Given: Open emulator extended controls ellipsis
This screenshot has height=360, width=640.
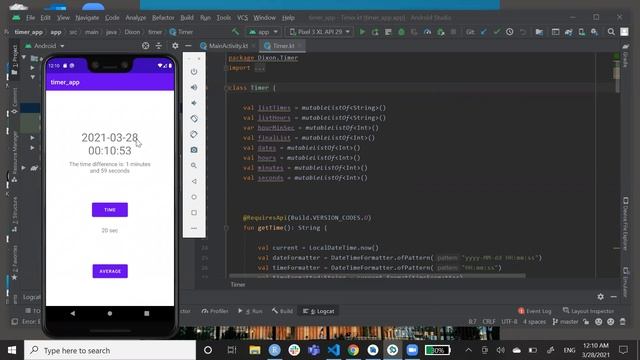Looking at the screenshot, I should pos(194,228).
